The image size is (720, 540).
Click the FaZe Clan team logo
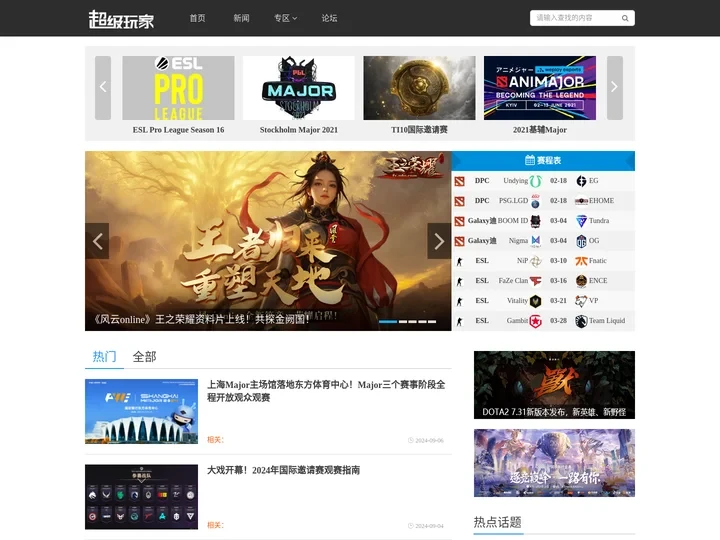535,281
